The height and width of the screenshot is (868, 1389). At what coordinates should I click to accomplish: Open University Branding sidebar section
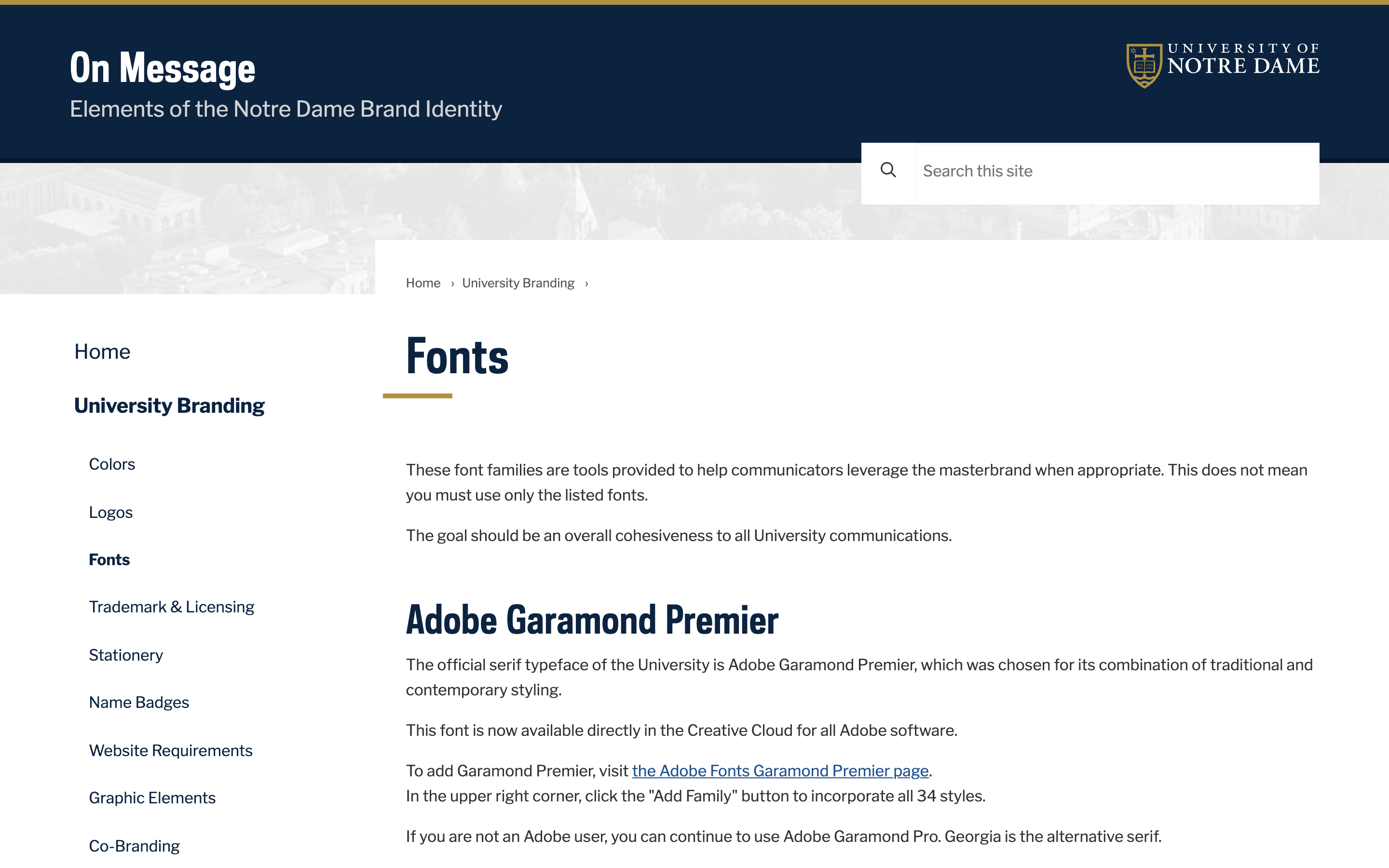(169, 405)
